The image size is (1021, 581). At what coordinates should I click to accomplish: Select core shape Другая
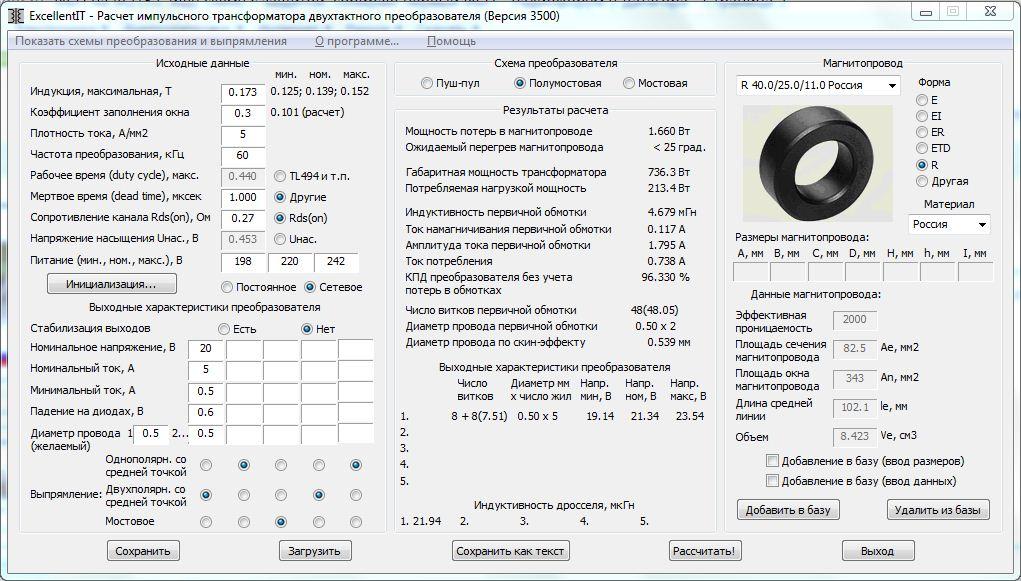[922, 181]
